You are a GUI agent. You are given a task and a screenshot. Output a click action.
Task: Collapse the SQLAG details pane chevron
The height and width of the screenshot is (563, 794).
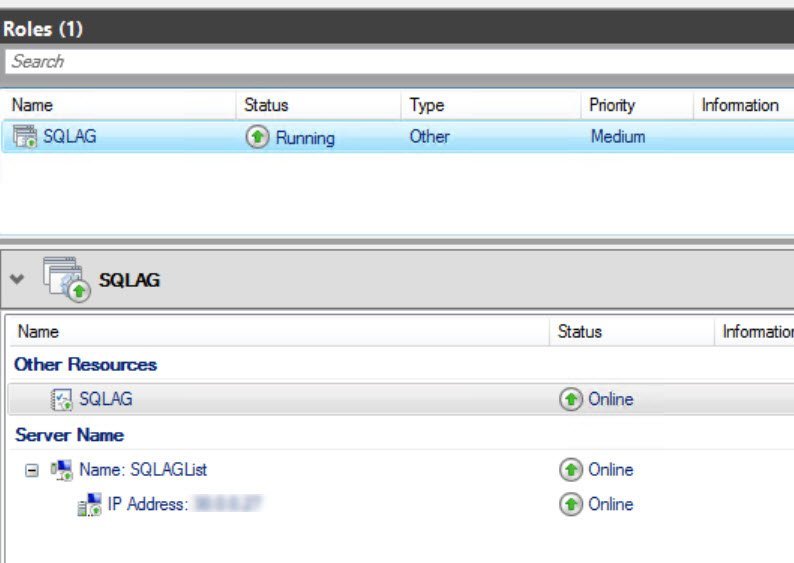(x=17, y=279)
